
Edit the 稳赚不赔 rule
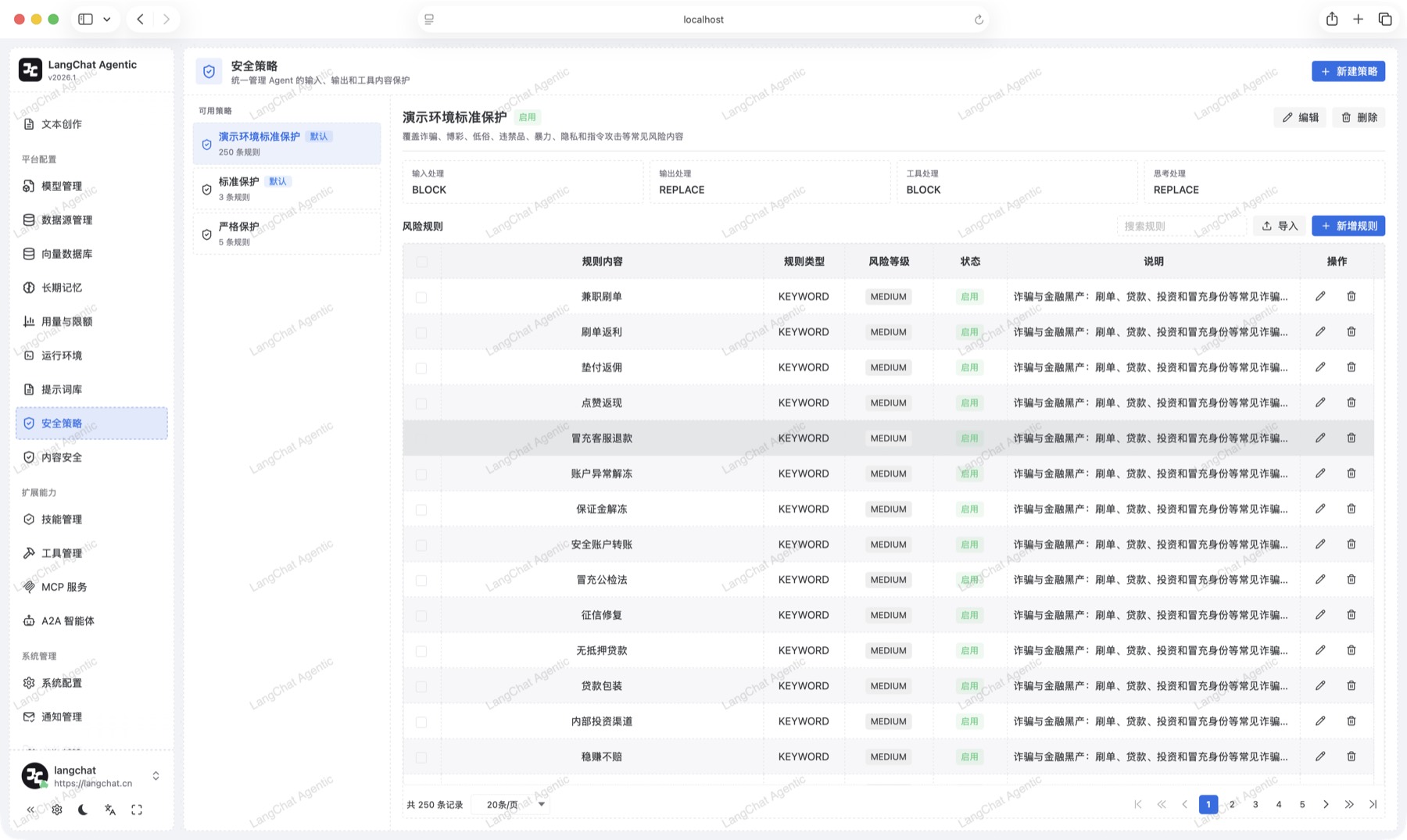point(1320,756)
